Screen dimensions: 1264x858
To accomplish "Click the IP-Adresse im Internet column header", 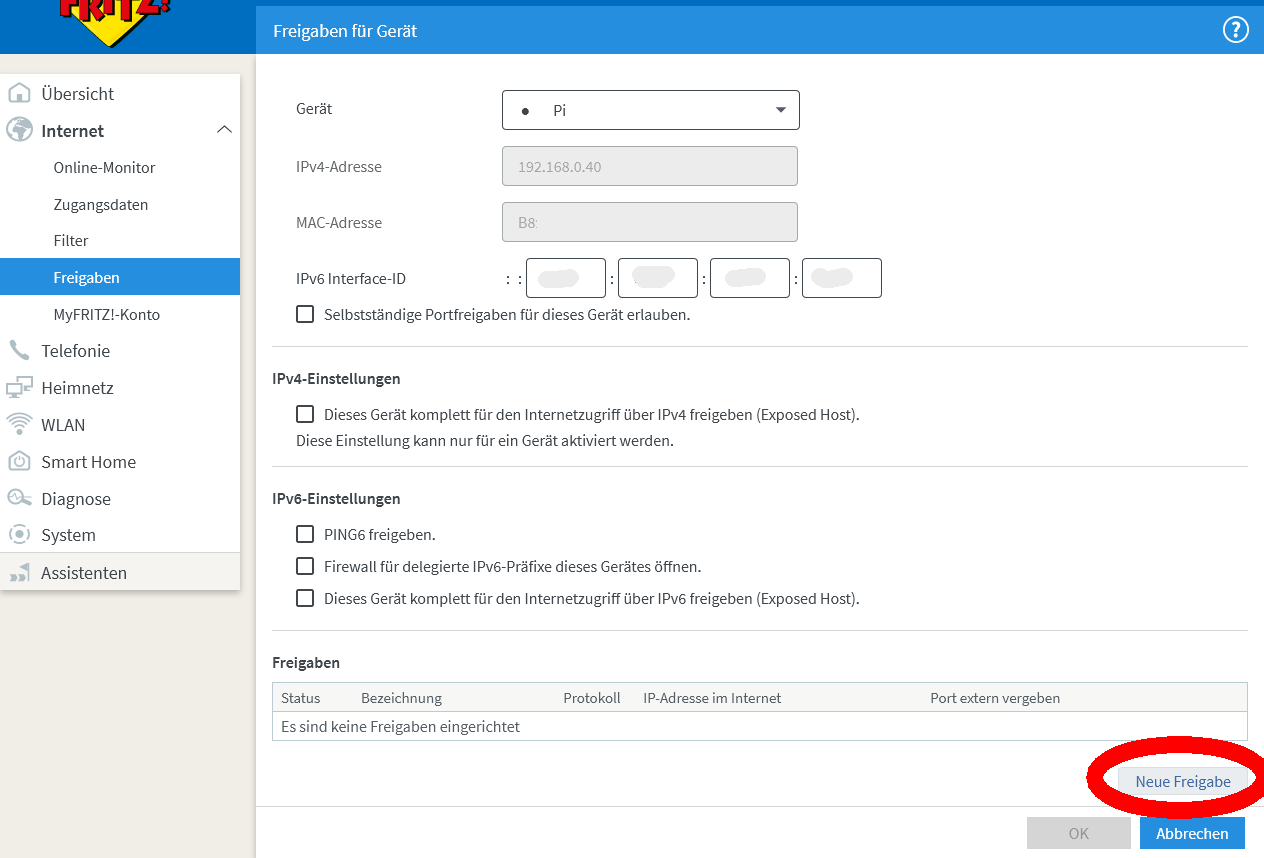I will tap(712, 698).
